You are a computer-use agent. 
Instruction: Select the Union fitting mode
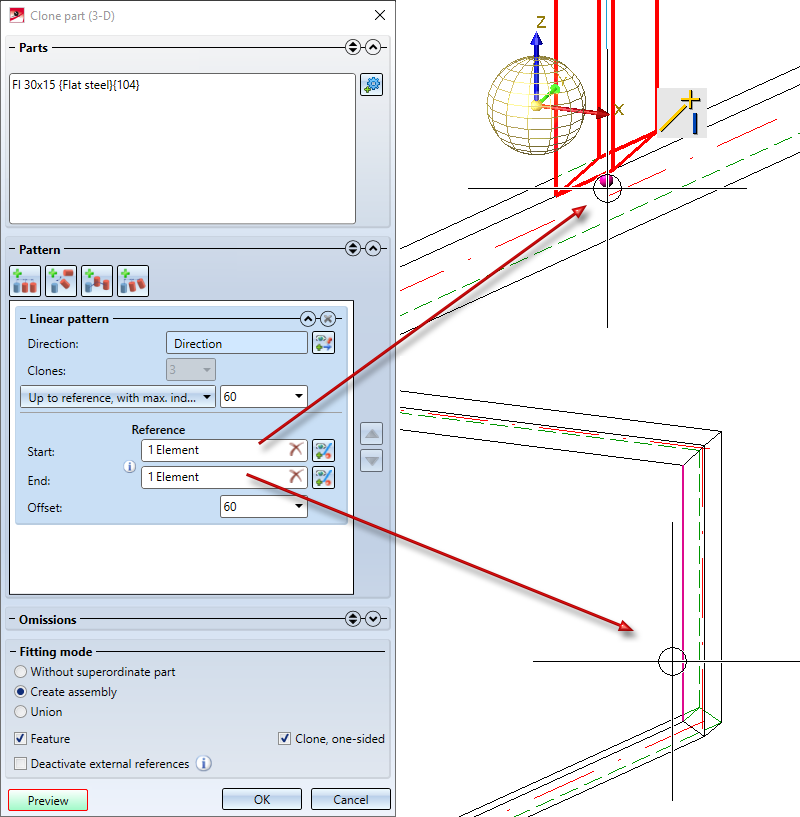(20, 711)
